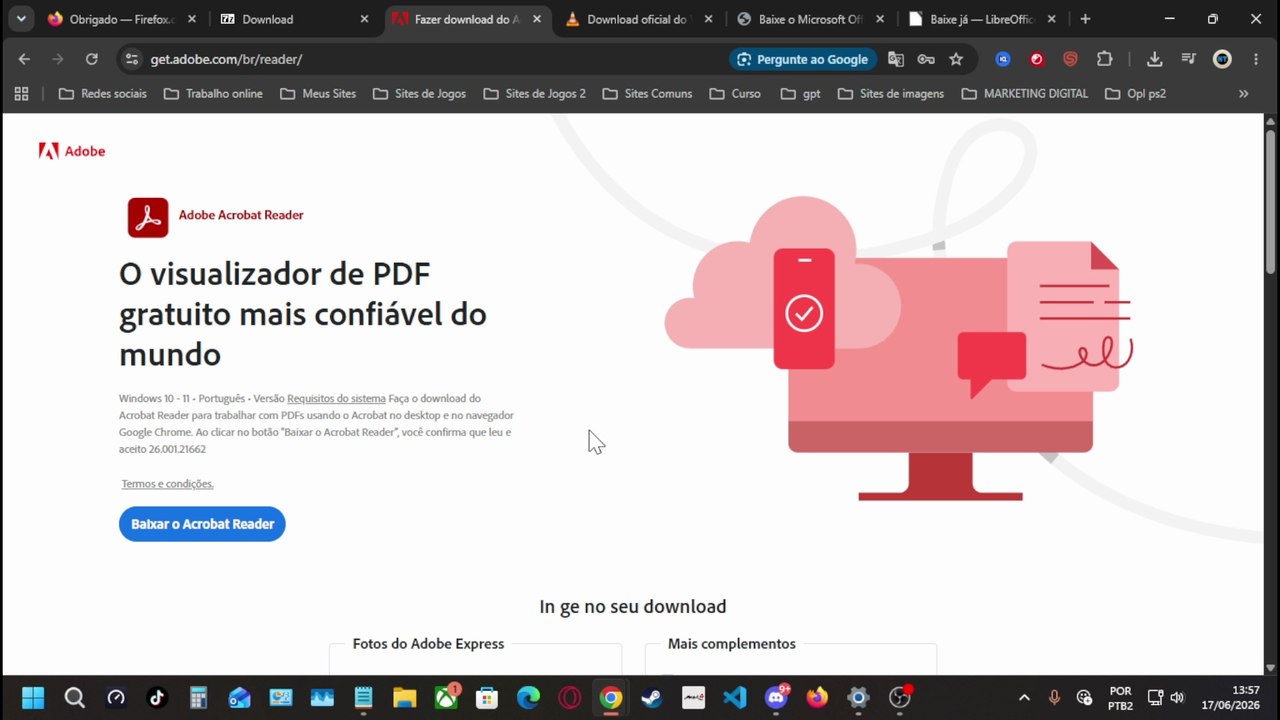Screen dimensions: 1280x720
Task: Open Steam from the taskbar
Action: tap(652, 697)
